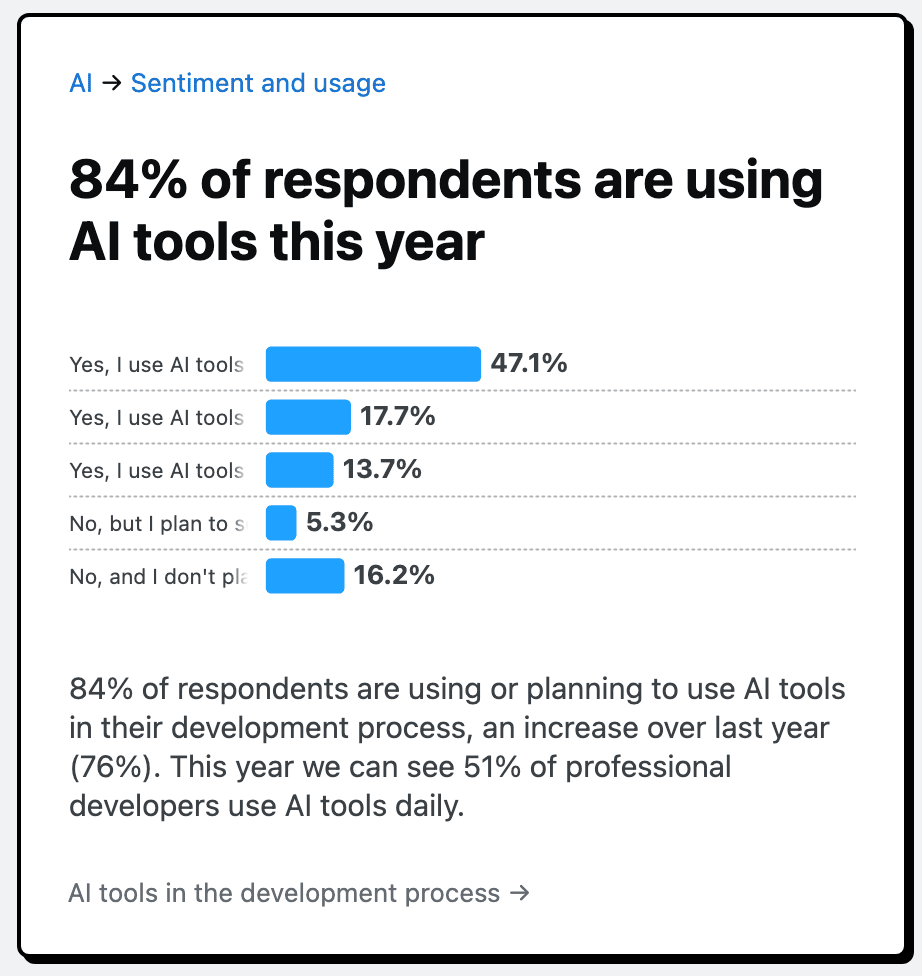Click the 16.2% value label

click(394, 576)
